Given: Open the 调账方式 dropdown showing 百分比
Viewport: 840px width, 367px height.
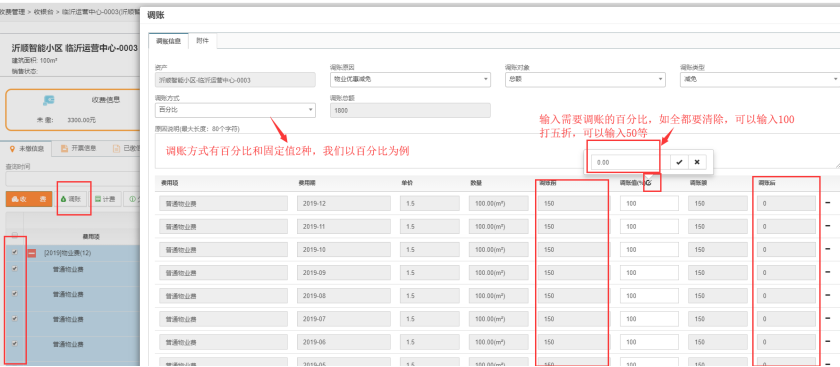Looking at the screenshot, I should pyautogui.click(x=235, y=110).
